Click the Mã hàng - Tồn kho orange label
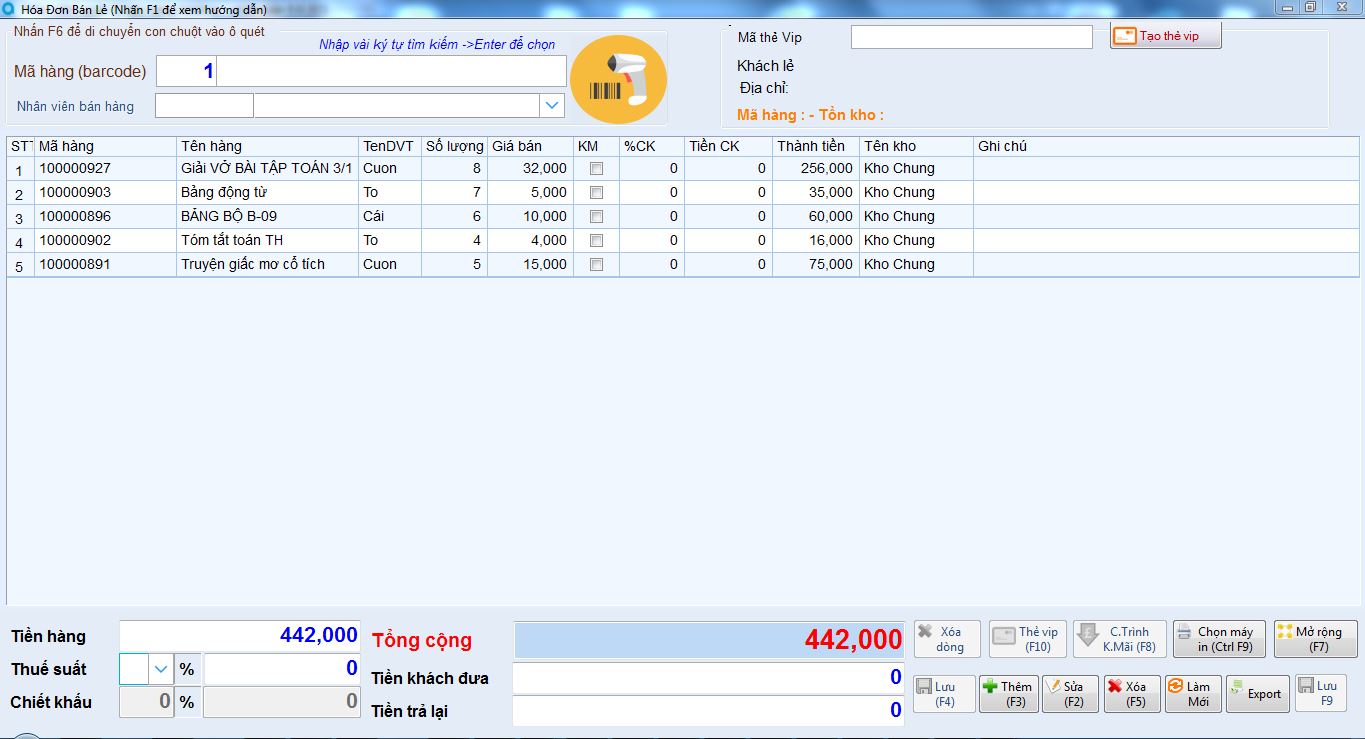 click(810, 115)
